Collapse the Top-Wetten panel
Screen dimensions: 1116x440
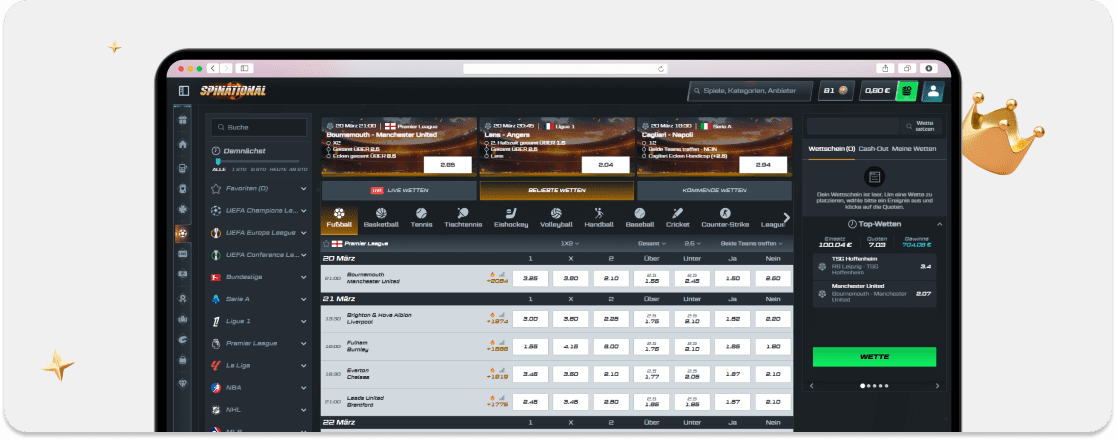pos(939,224)
